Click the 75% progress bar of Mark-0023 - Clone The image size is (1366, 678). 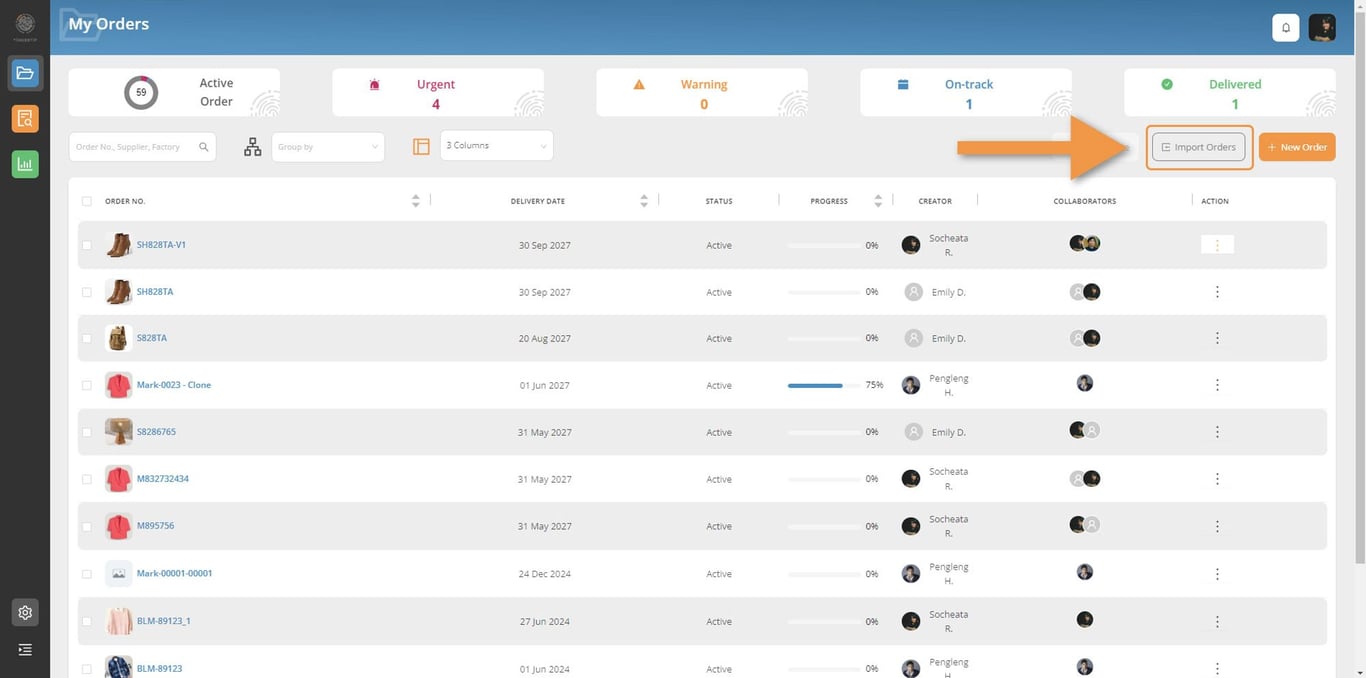[x=824, y=385]
